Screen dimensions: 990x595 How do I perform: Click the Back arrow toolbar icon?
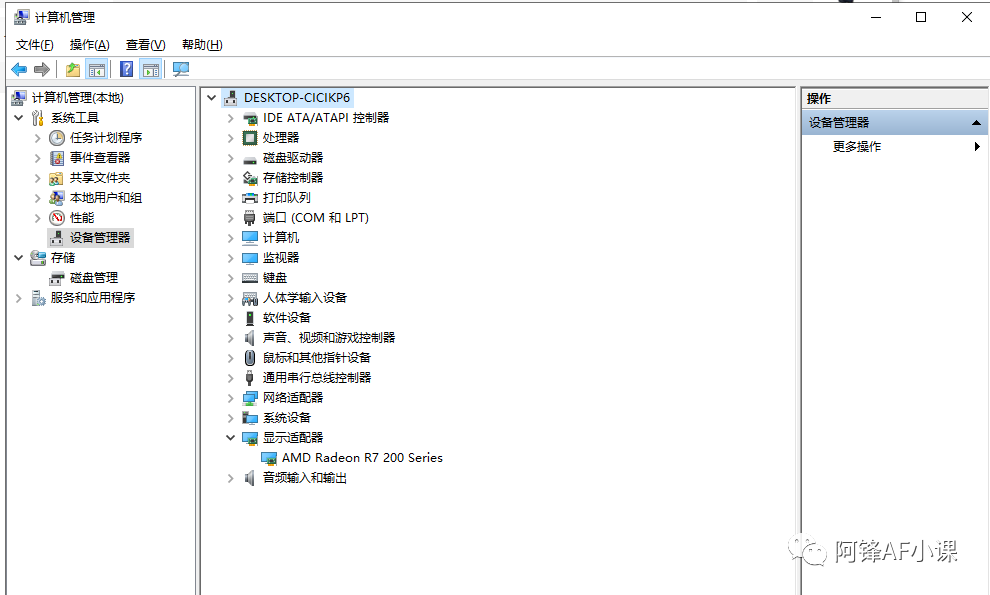point(18,69)
